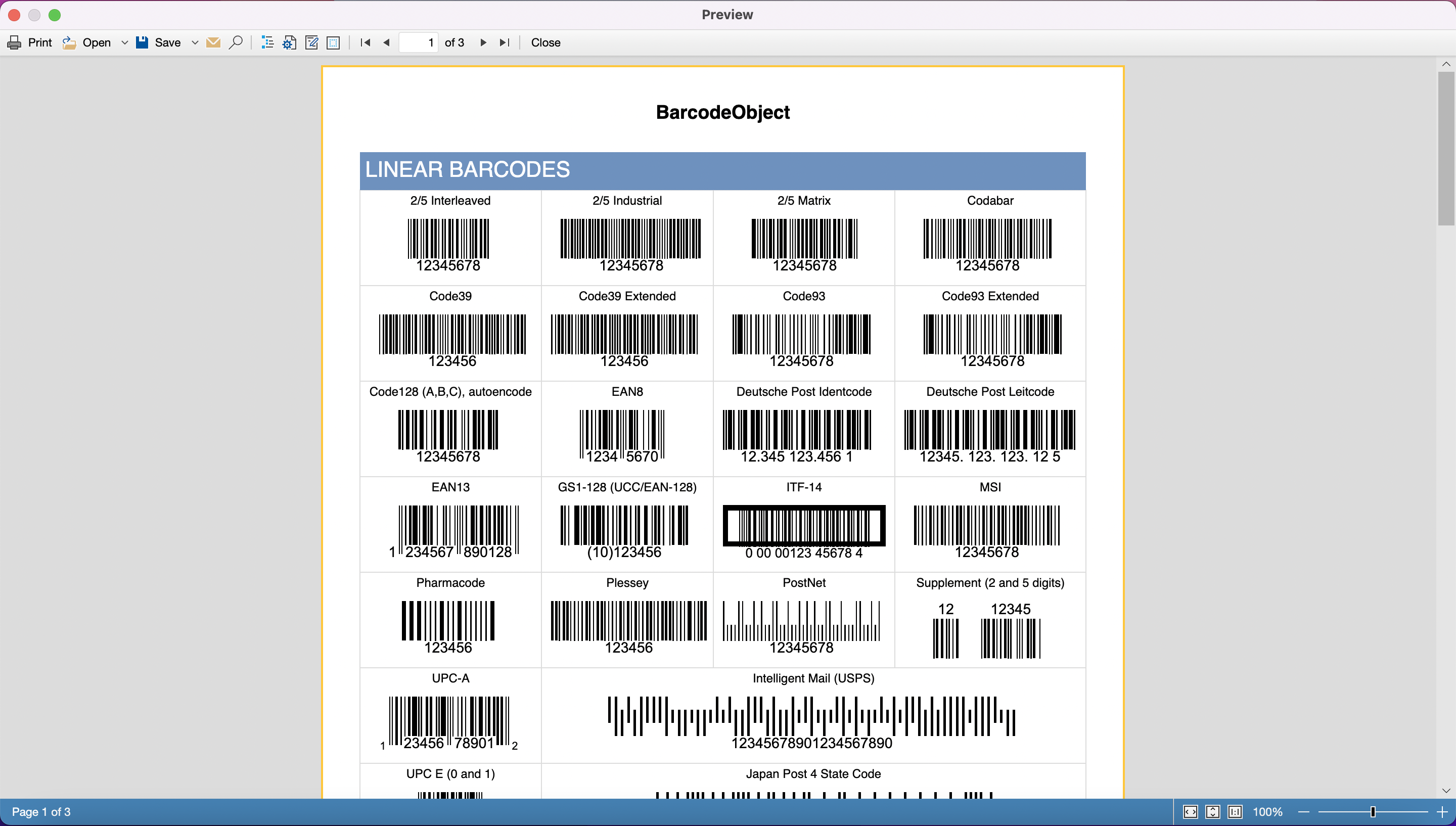The image size is (1456, 826).
Task: Open the Find magnifier tool
Action: [x=236, y=42]
